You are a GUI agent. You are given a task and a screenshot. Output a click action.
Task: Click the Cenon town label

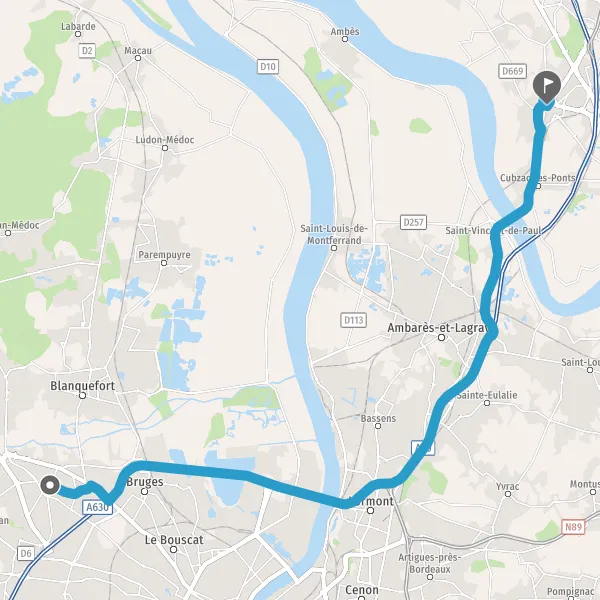[x=362, y=590]
